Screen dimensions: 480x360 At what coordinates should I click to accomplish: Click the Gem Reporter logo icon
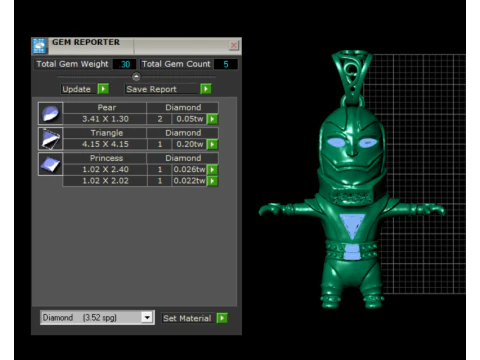coord(40,46)
